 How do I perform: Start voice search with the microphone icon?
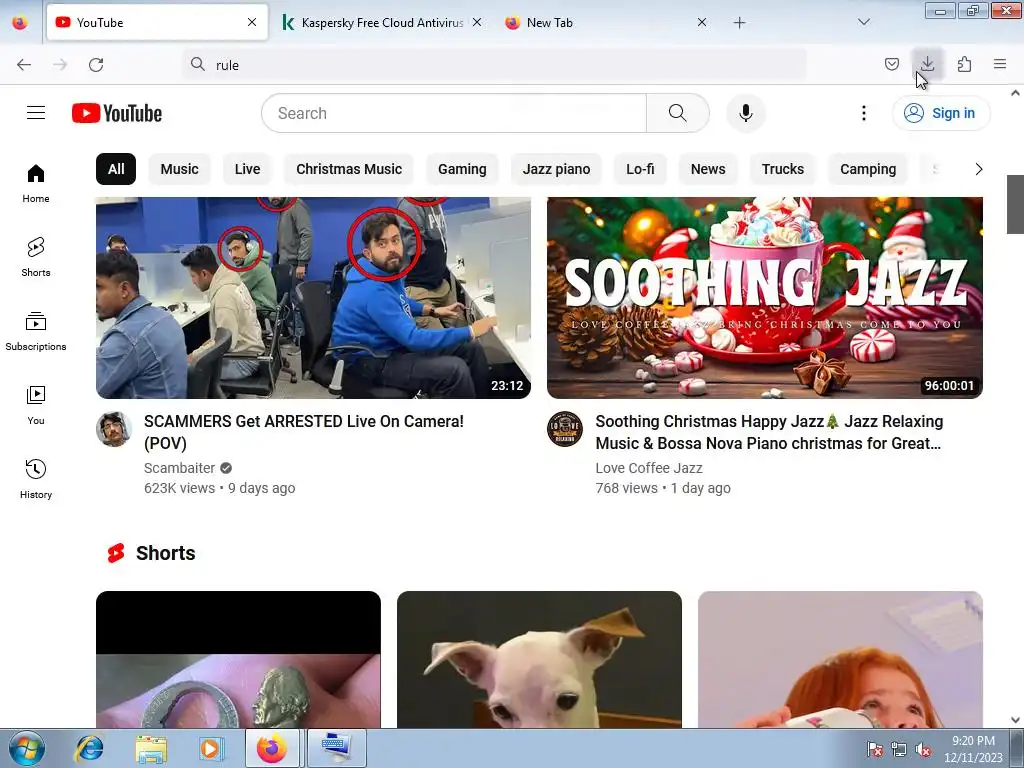coord(746,113)
